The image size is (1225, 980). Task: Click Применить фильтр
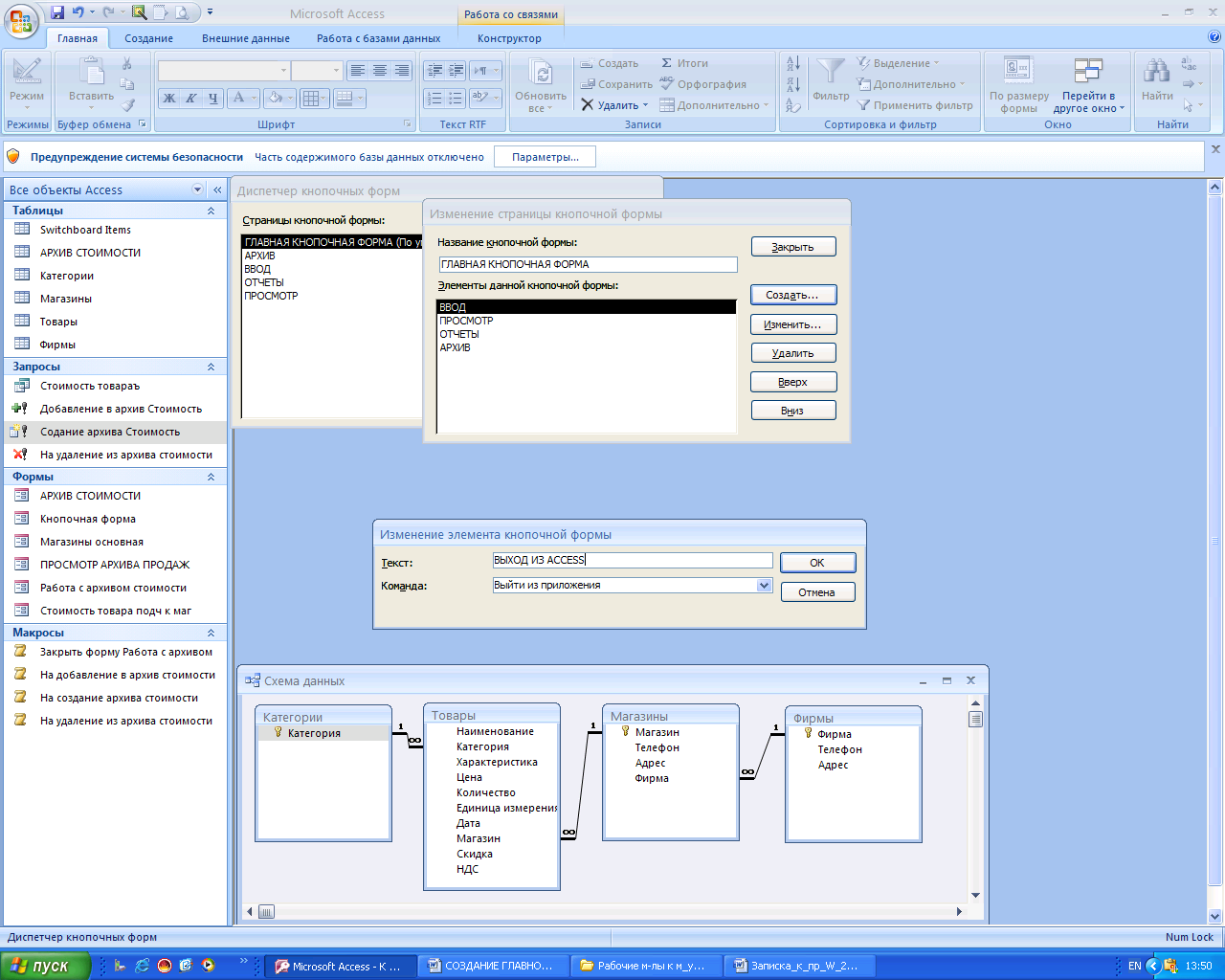(x=914, y=105)
